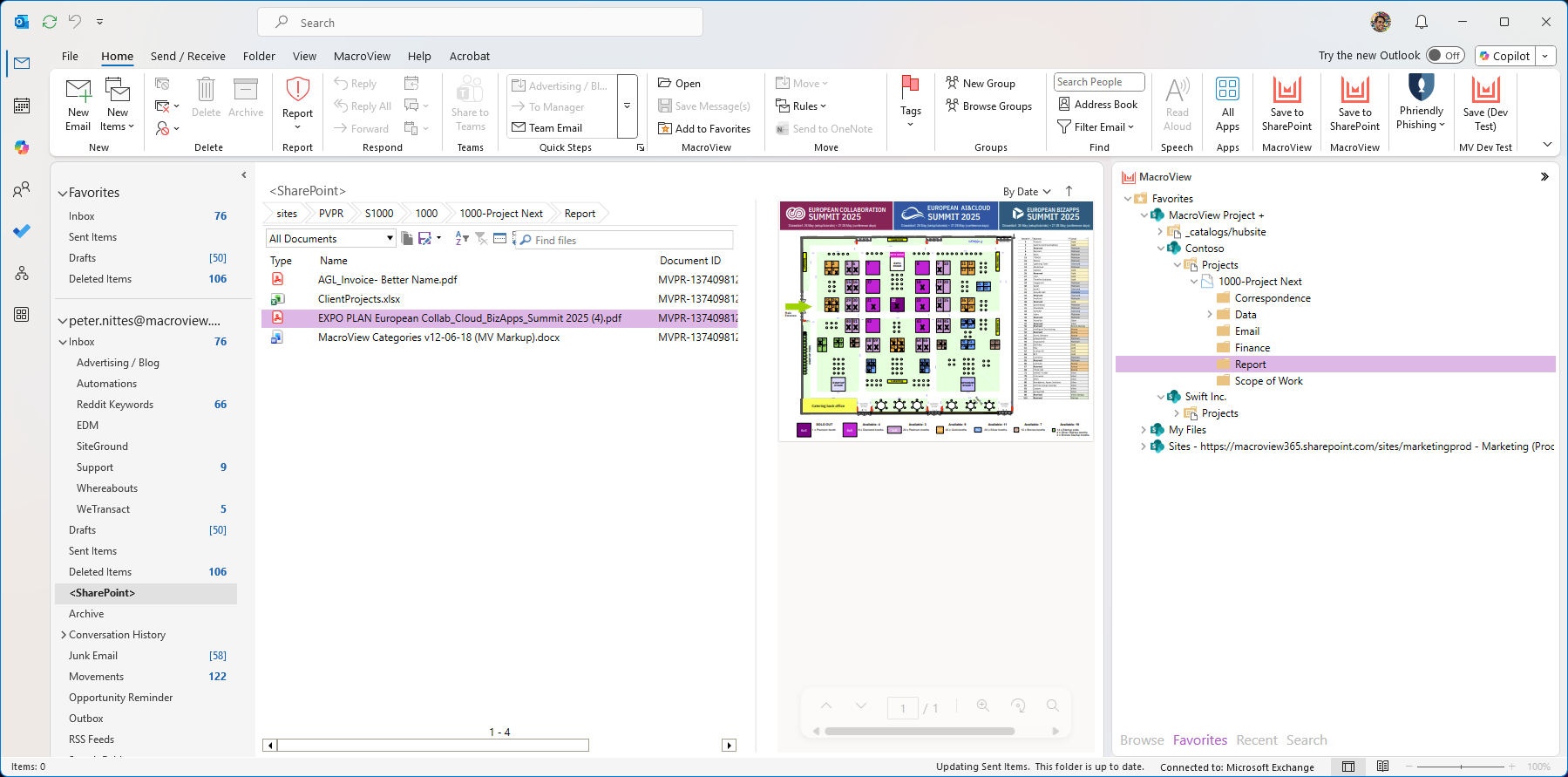Click the first Save to SharePoint button
The width and height of the screenshot is (1568, 777).
(1286, 105)
